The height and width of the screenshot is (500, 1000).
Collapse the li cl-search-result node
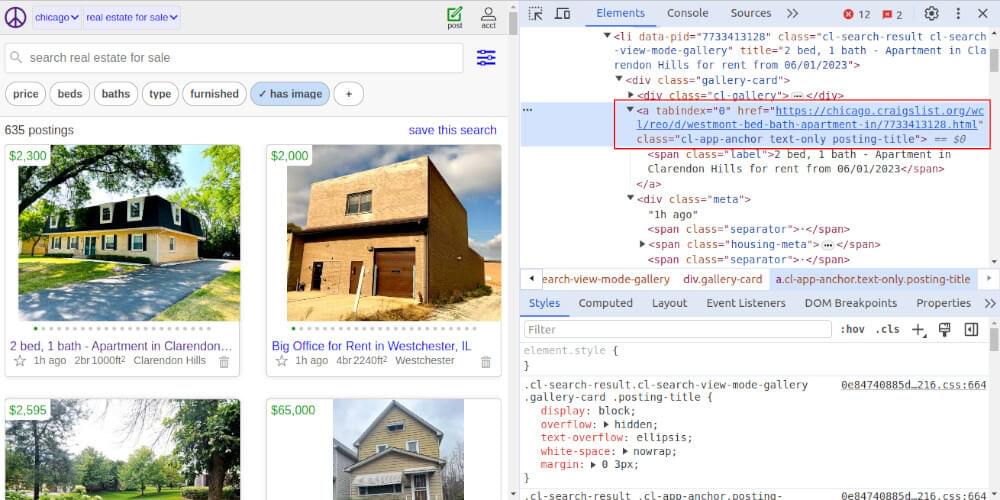(607, 36)
